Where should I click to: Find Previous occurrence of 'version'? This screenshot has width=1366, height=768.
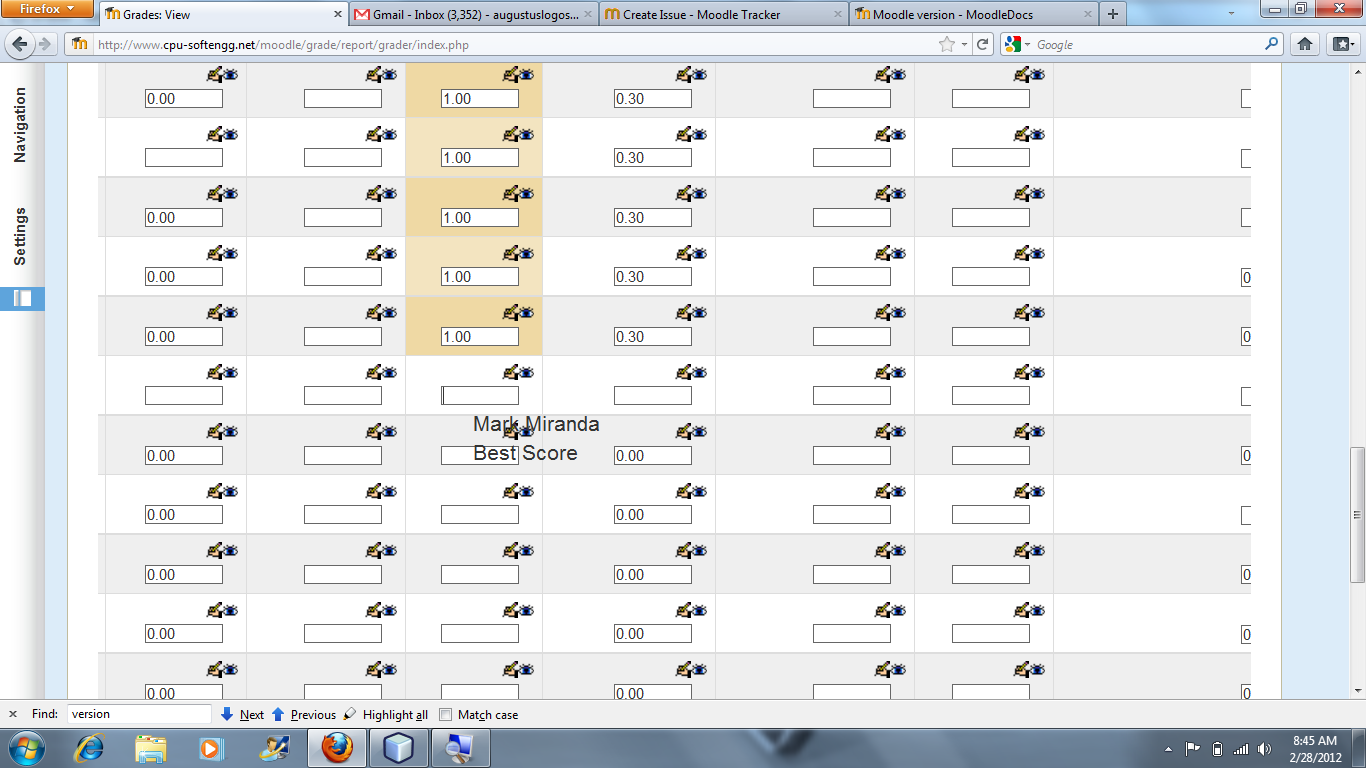(304, 714)
